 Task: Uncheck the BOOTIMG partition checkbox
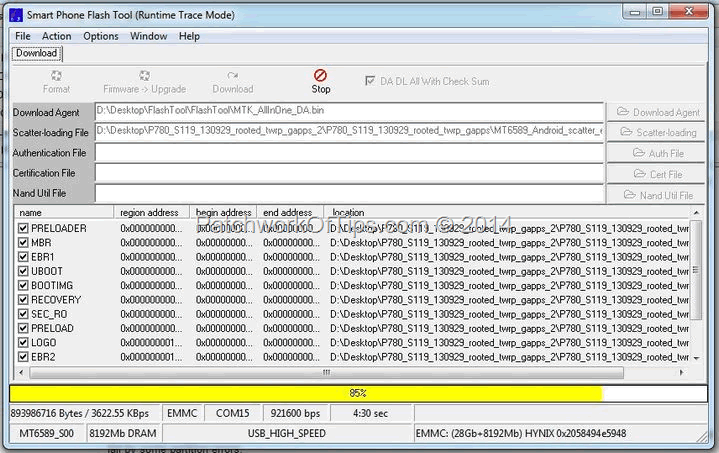point(23,285)
